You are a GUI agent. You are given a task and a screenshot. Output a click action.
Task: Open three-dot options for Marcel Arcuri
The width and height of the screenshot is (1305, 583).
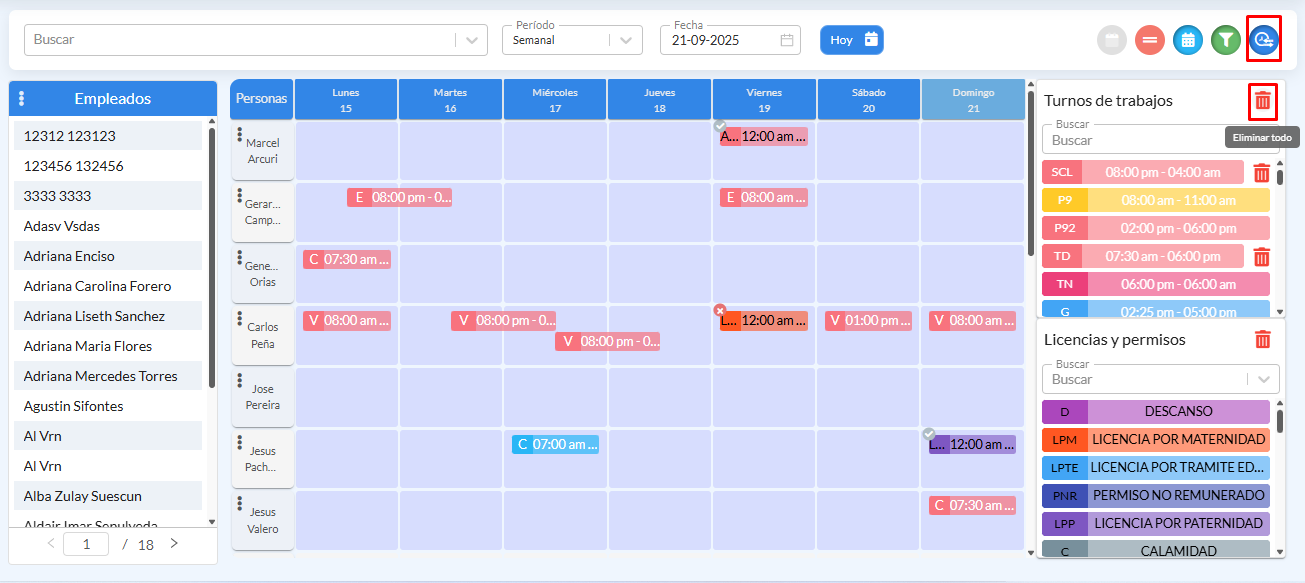coord(240,135)
